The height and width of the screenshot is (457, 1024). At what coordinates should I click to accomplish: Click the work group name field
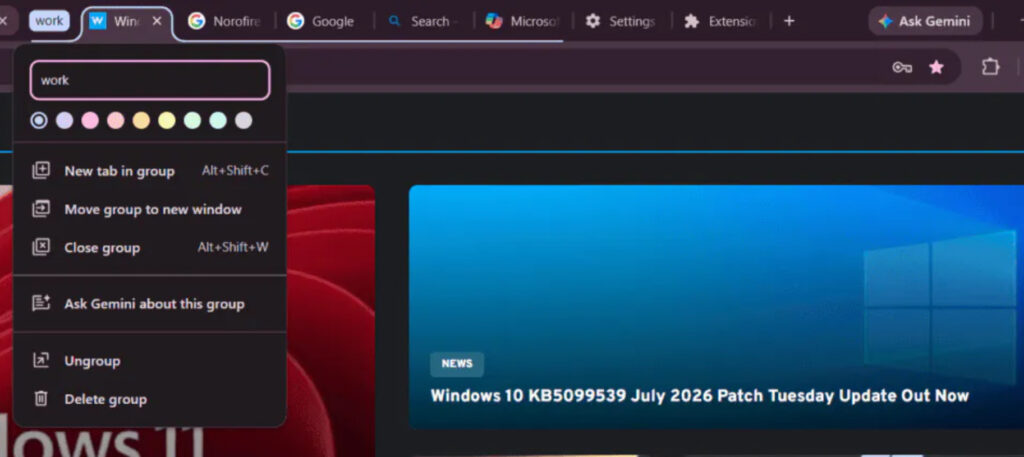click(x=150, y=80)
